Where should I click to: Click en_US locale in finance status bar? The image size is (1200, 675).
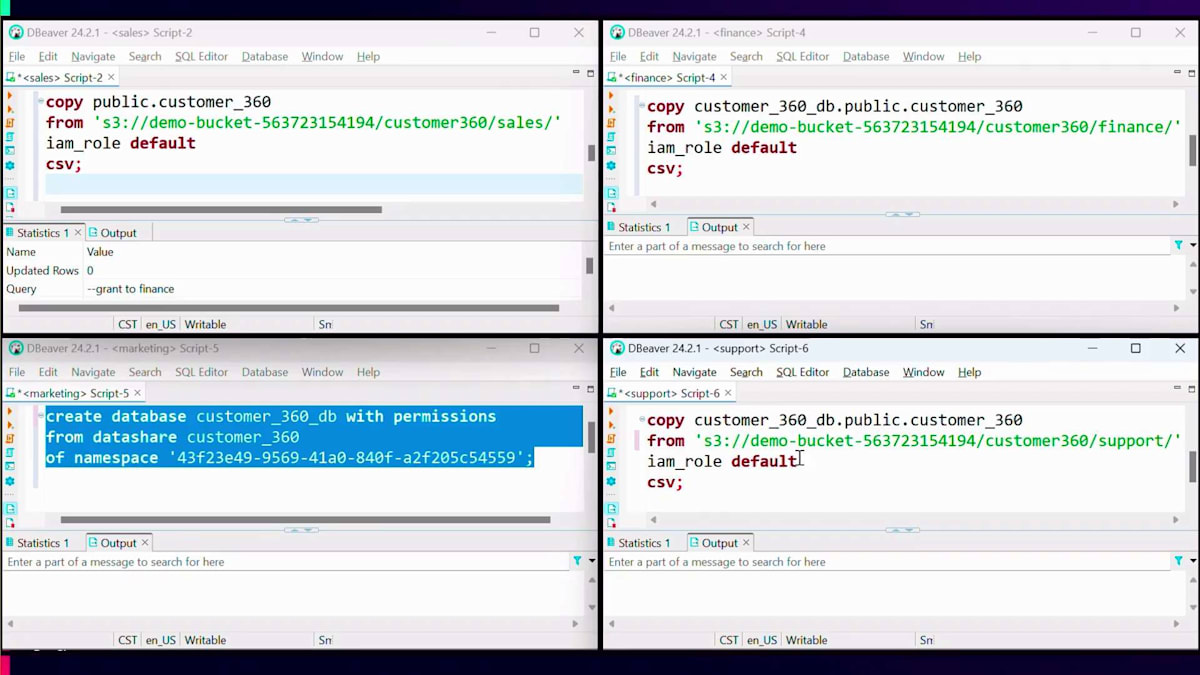[x=761, y=324]
